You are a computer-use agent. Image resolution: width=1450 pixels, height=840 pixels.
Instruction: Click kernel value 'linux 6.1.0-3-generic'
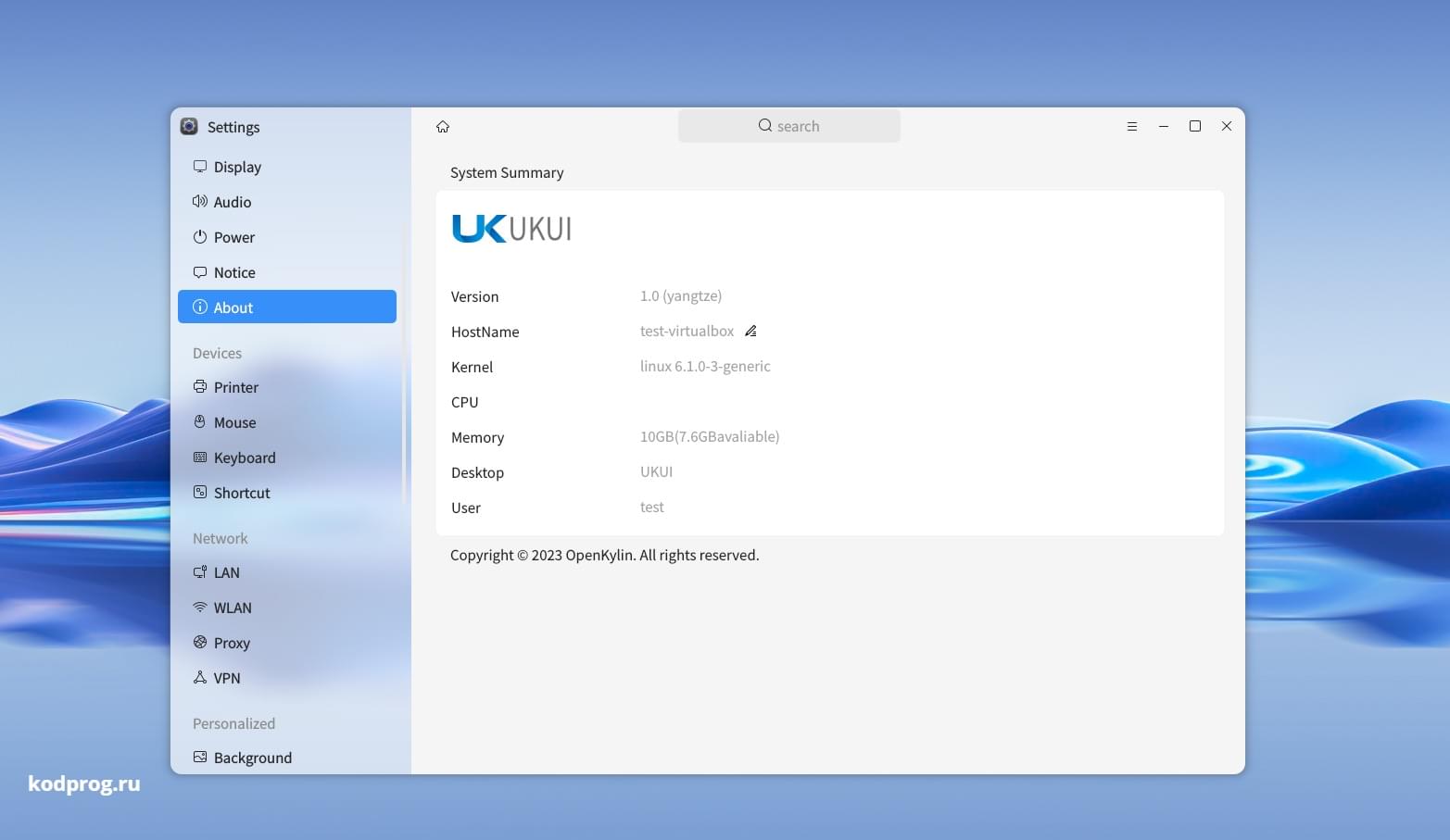(705, 367)
